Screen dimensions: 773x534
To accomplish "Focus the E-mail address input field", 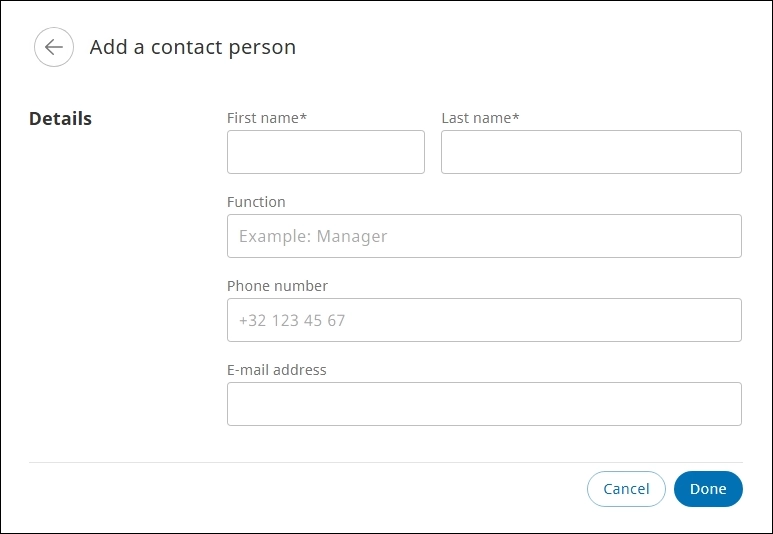I will point(484,404).
